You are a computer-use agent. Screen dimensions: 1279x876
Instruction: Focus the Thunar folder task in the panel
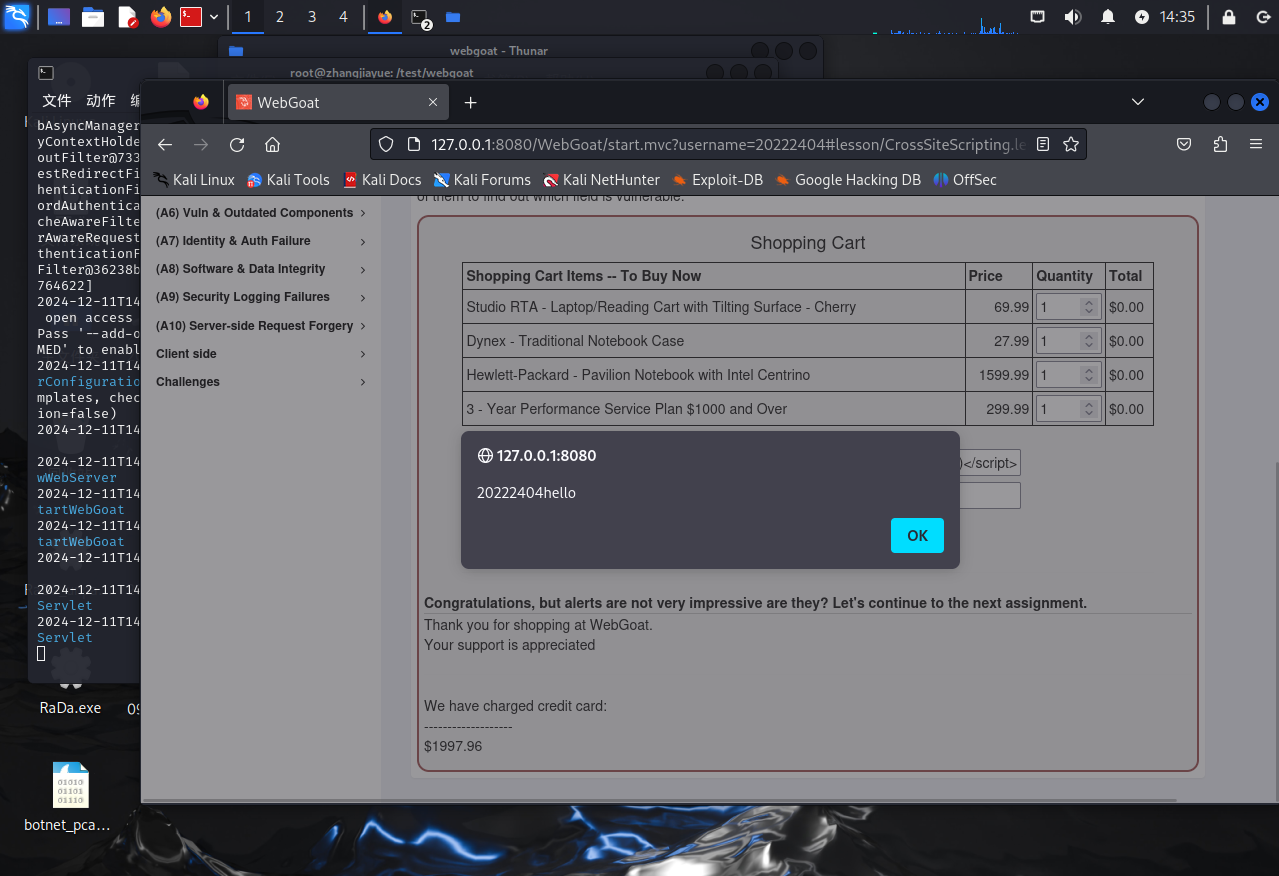click(453, 17)
